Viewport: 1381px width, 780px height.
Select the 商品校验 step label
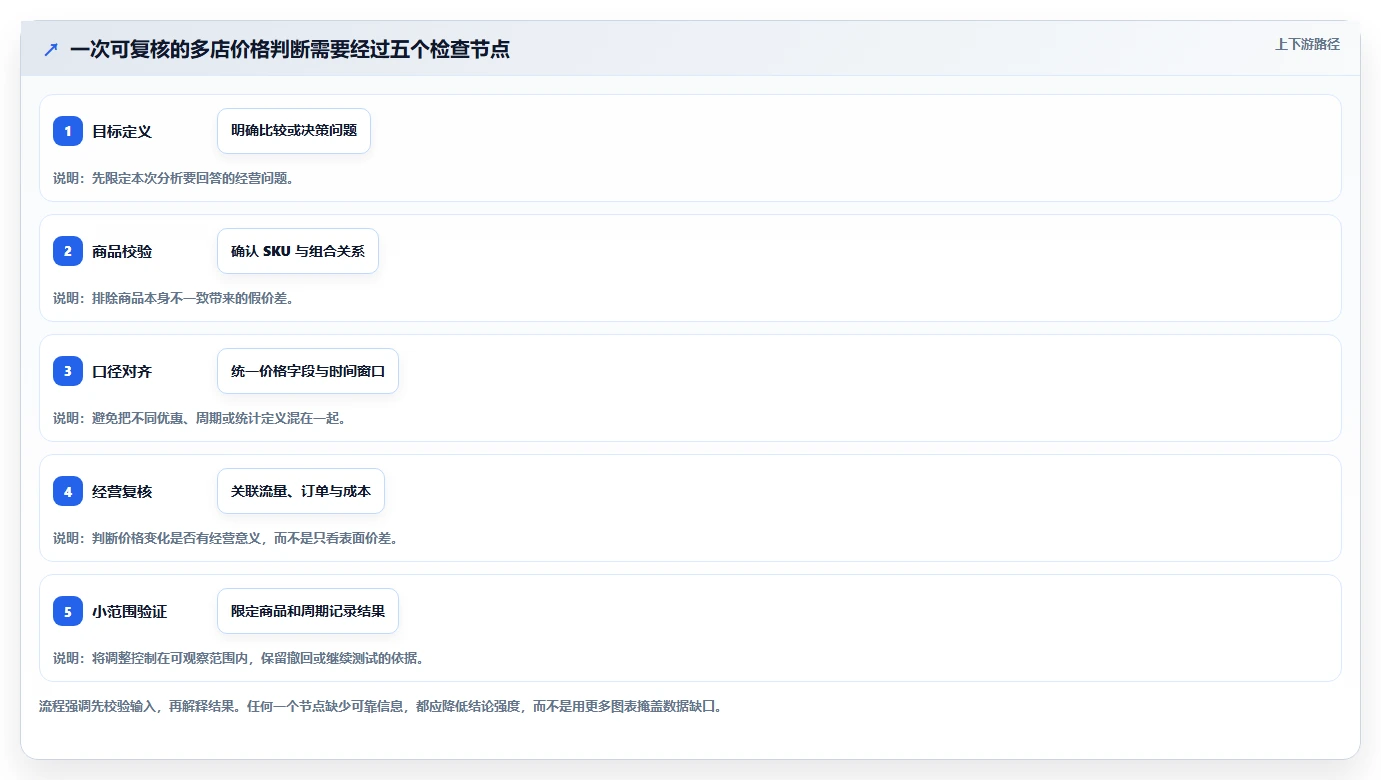[122, 251]
